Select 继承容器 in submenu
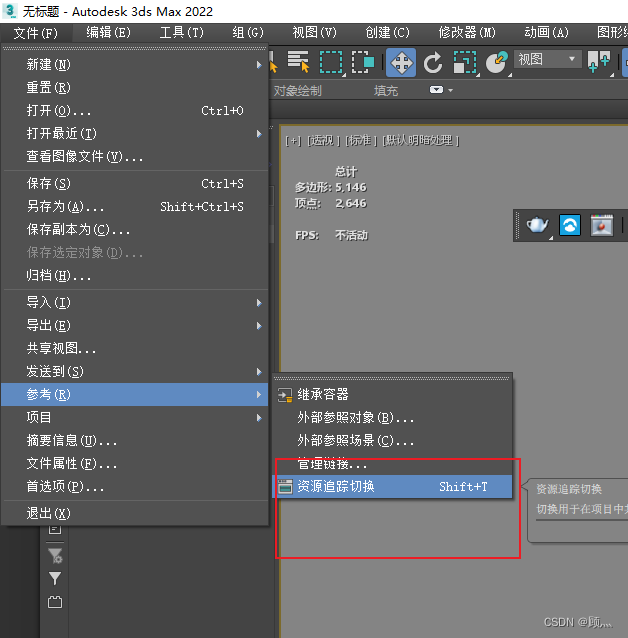 click(x=392, y=395)
